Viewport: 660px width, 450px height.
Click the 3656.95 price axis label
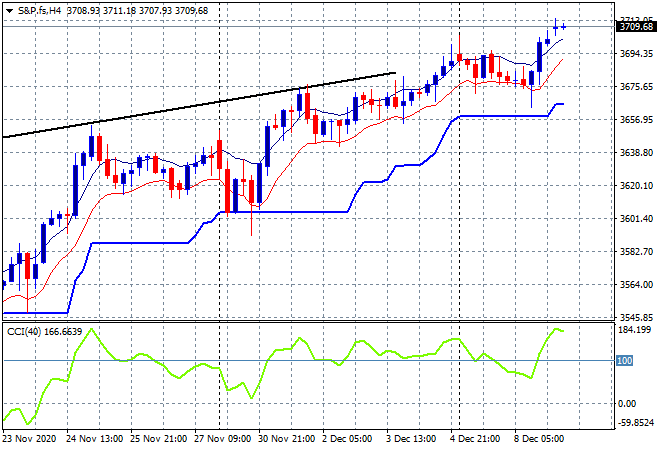point(636,120)
